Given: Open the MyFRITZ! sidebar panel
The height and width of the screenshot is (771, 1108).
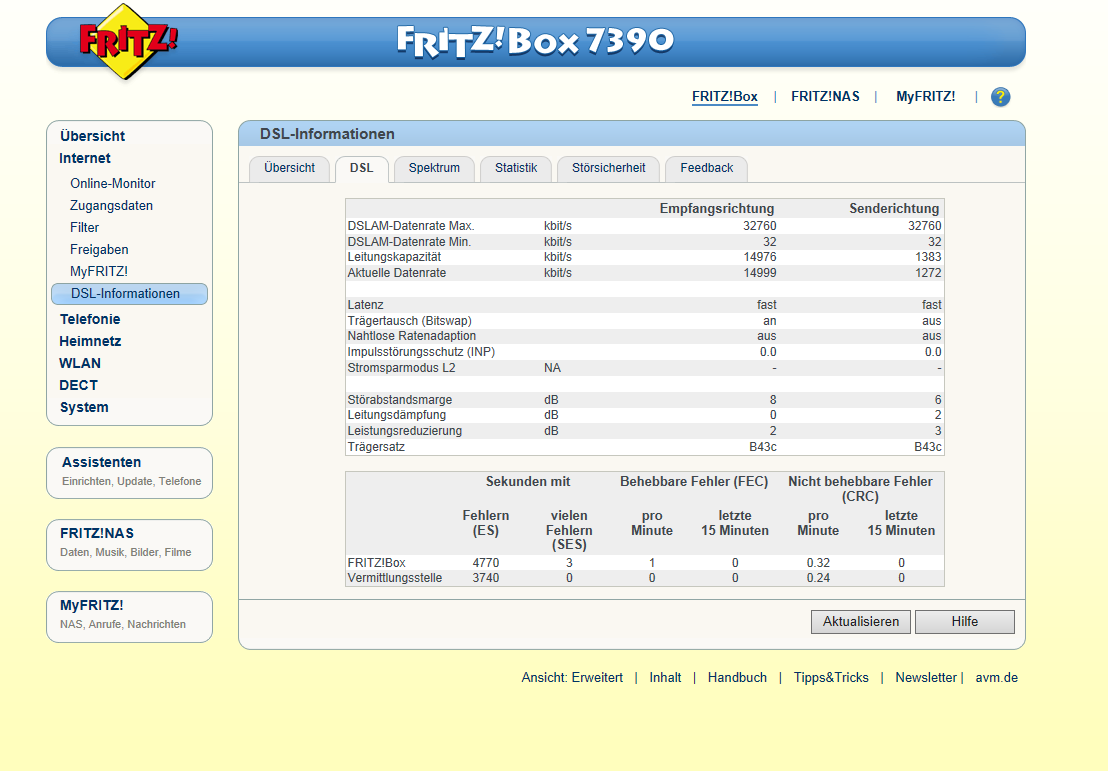Looking at the screenshot, I should 129,617.
